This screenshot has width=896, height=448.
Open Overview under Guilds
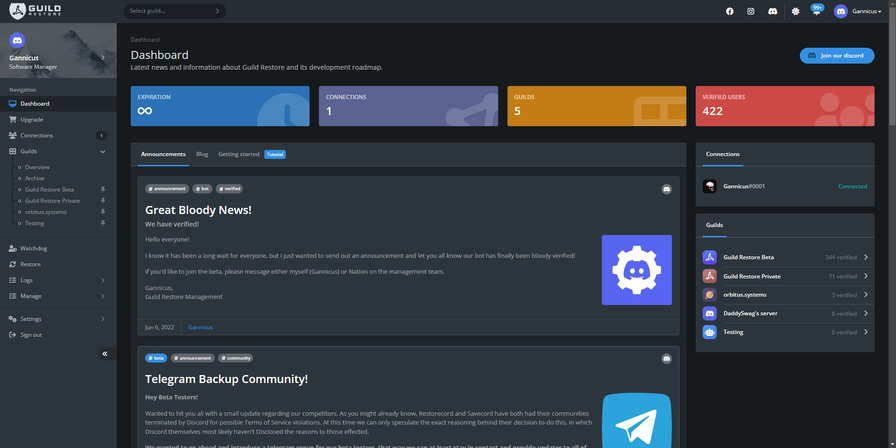coord(37,167)
